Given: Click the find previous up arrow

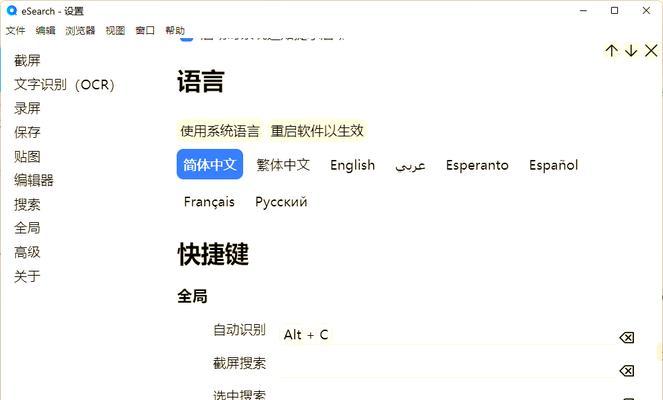Looking at the screenshot, I should pos(611,51).
